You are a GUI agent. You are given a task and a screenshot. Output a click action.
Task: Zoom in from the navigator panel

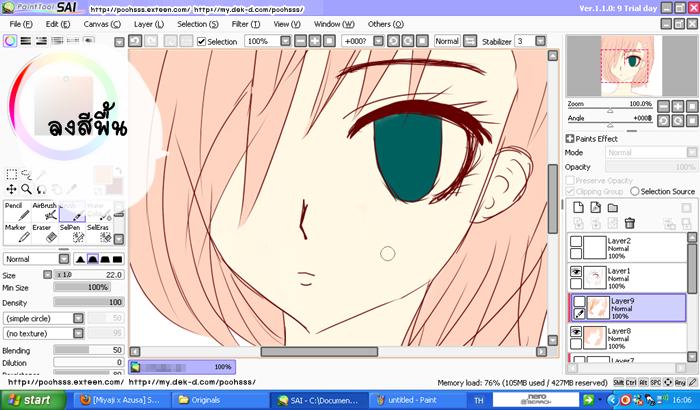click(x=678, y=106)
